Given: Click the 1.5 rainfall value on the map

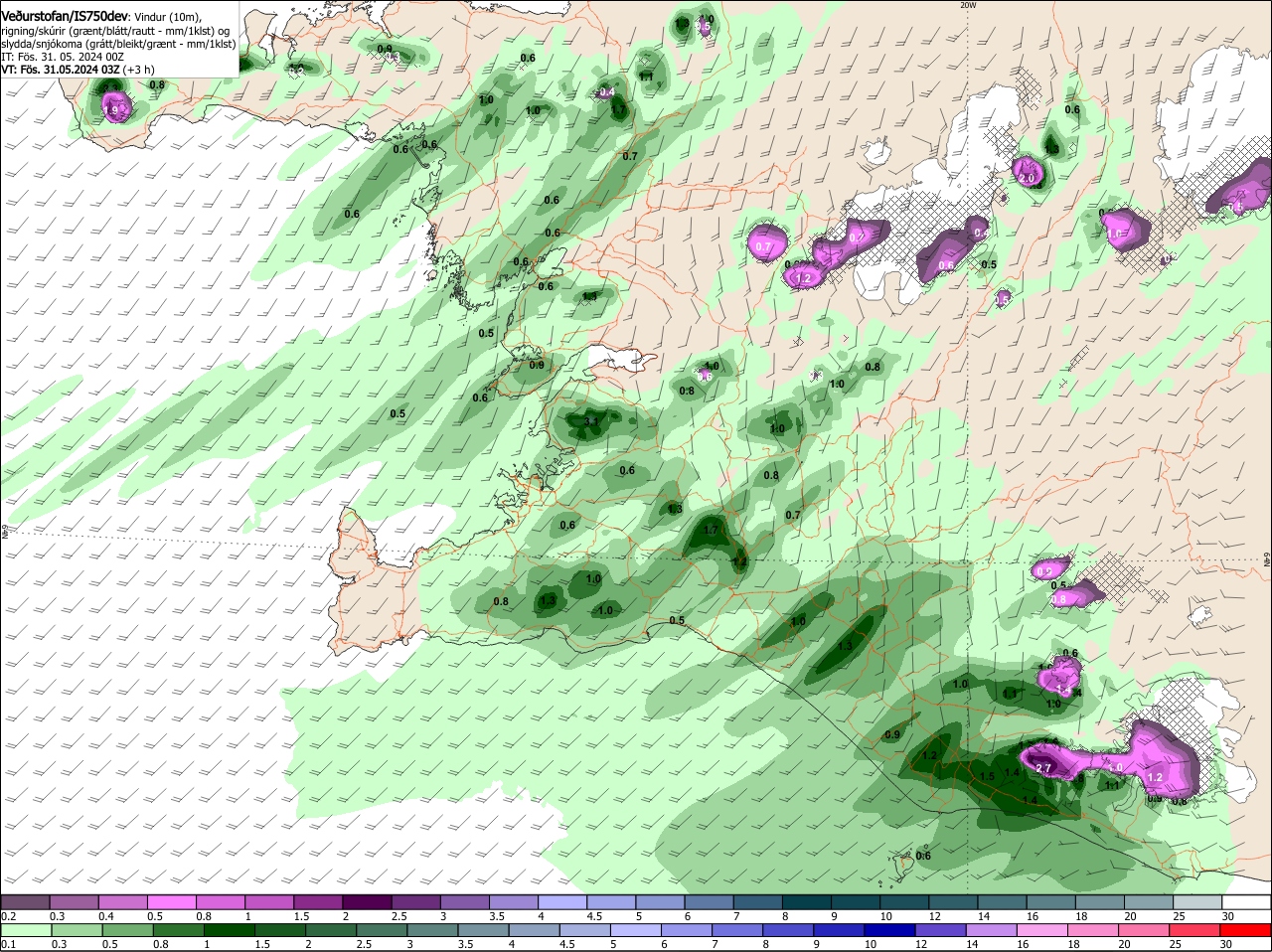Looking at the screenshot, I should pos(988,777).
